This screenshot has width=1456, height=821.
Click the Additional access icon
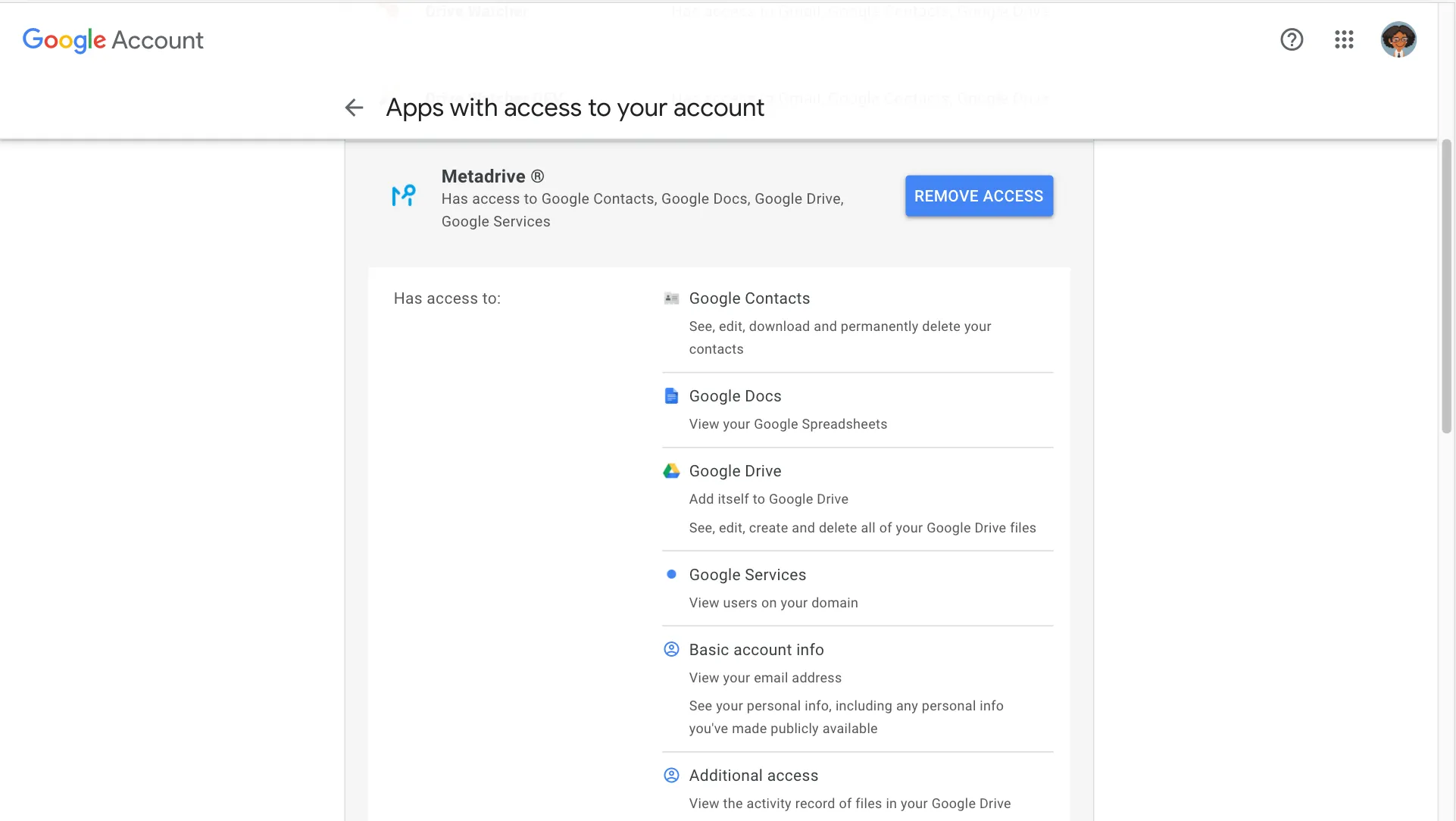[x=671, y=775]
